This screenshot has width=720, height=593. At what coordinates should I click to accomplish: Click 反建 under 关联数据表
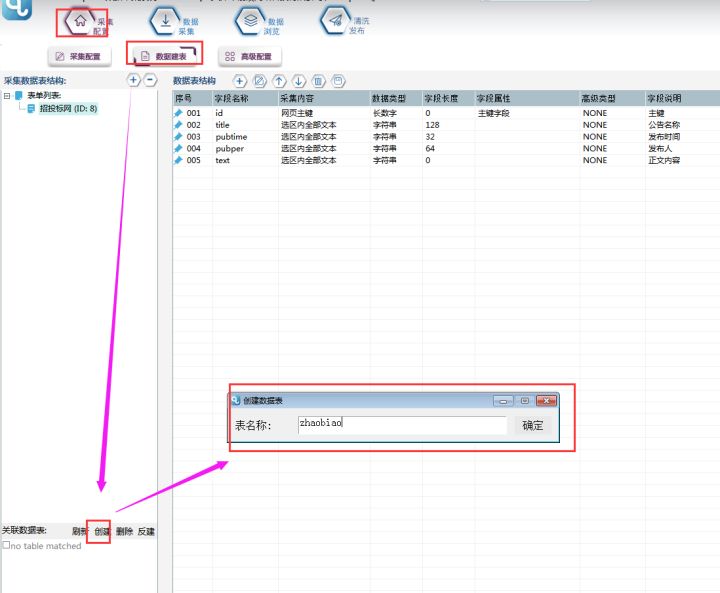pos(146,531)
